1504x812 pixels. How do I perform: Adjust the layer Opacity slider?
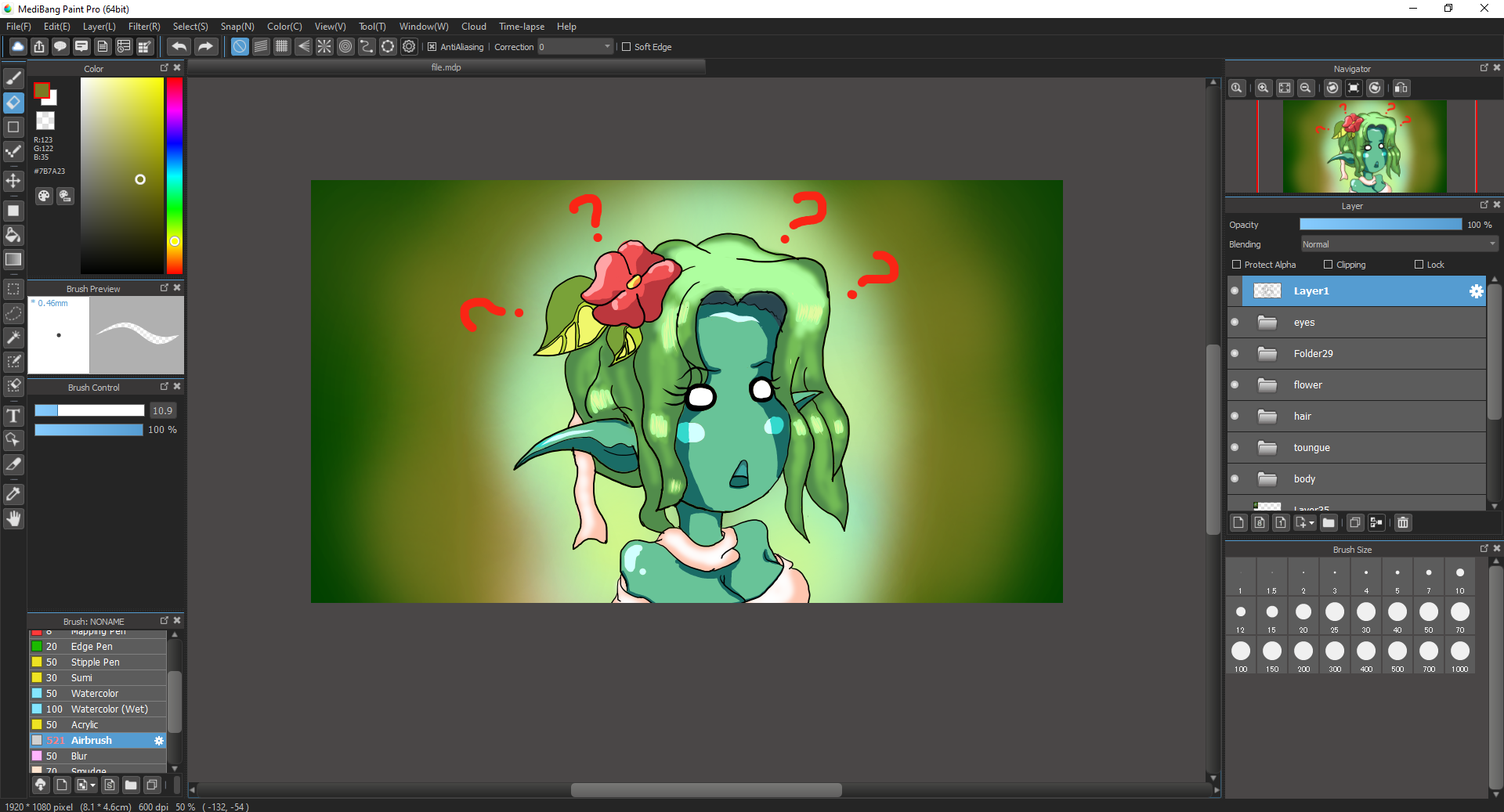tap(1380, 225)
